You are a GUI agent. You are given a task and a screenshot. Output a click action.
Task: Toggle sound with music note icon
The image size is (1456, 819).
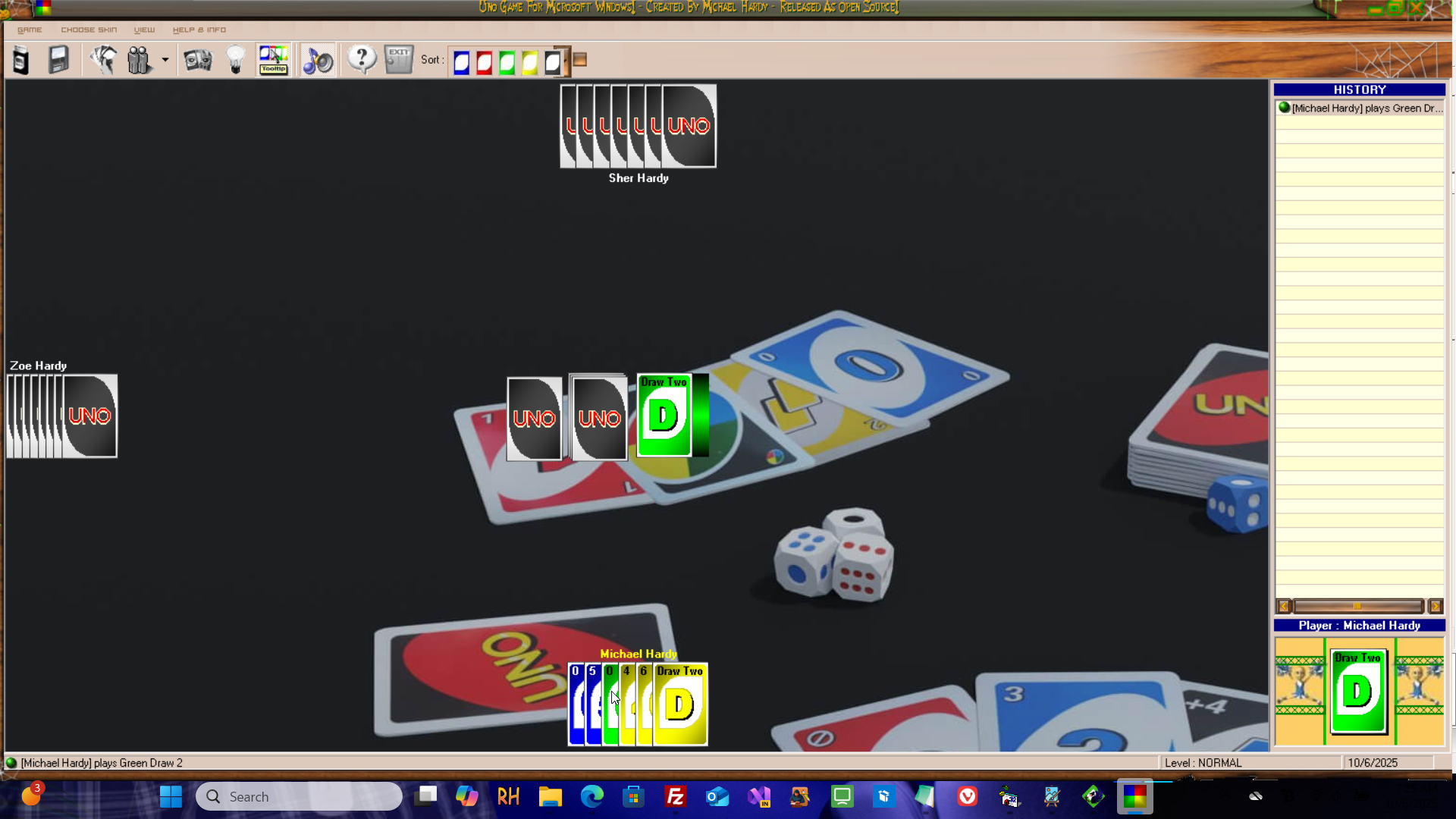coord(318,60)
